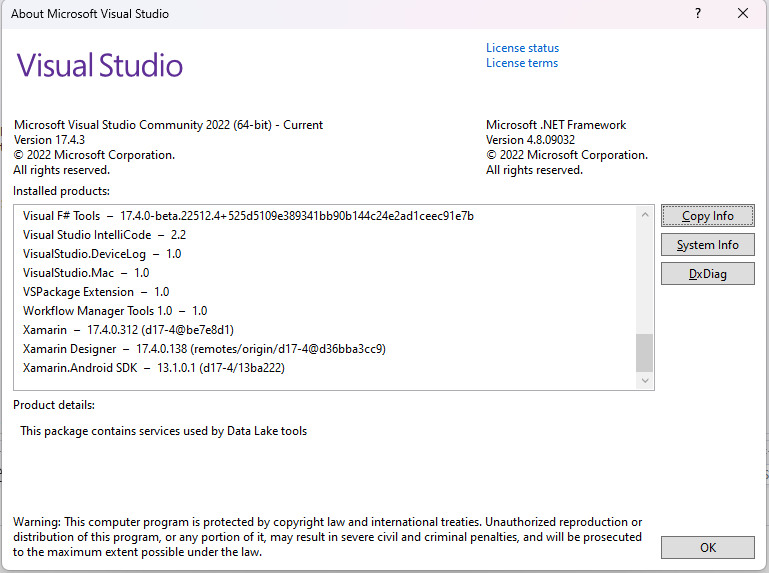The height and width of the screenshot is (573, 769).
Task: Click the scroll down arrow in product list
Action: tap(645, 381)
